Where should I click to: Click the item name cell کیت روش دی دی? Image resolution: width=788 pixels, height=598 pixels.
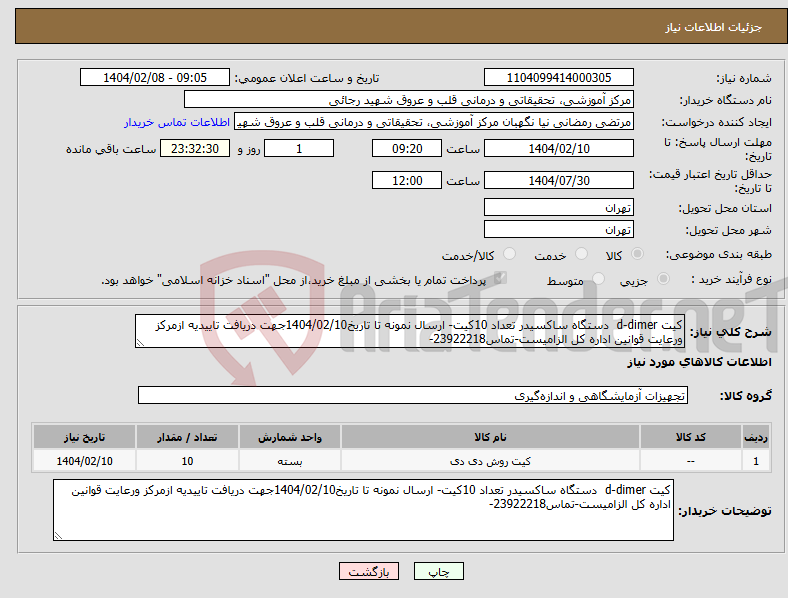pos(490,461)
